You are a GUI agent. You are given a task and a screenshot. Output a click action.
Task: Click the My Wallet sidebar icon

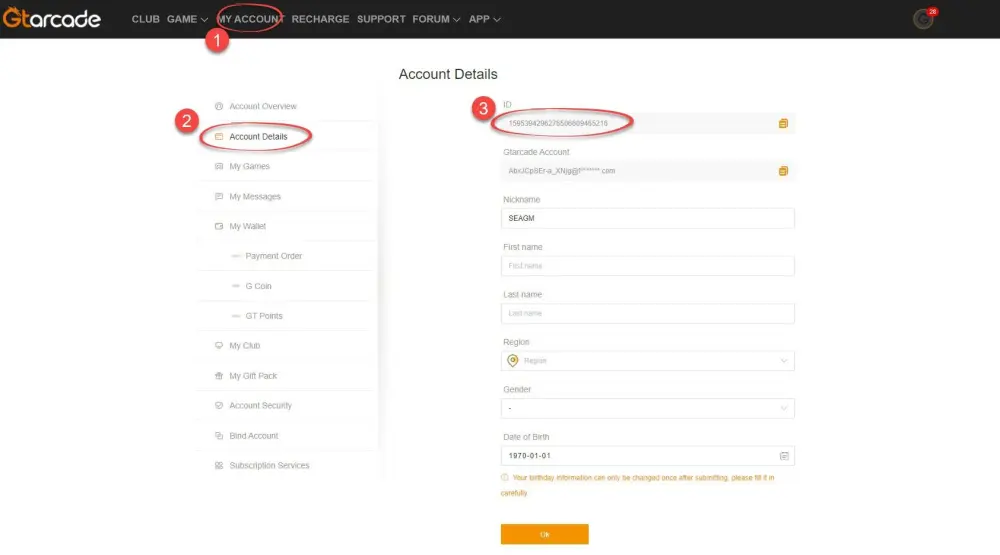tap(219, 226)
